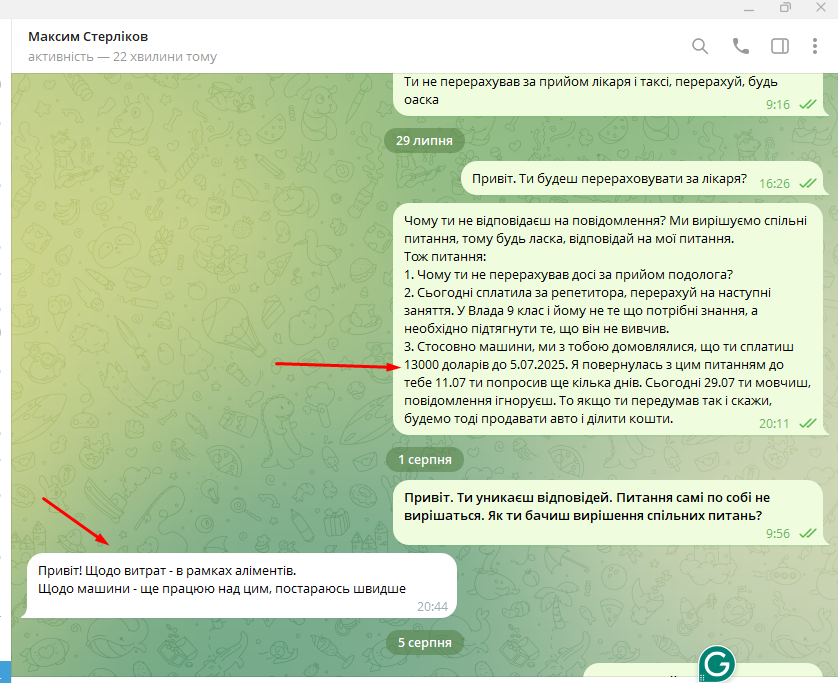Restore down the Telegram window

(x=785, y=7)
